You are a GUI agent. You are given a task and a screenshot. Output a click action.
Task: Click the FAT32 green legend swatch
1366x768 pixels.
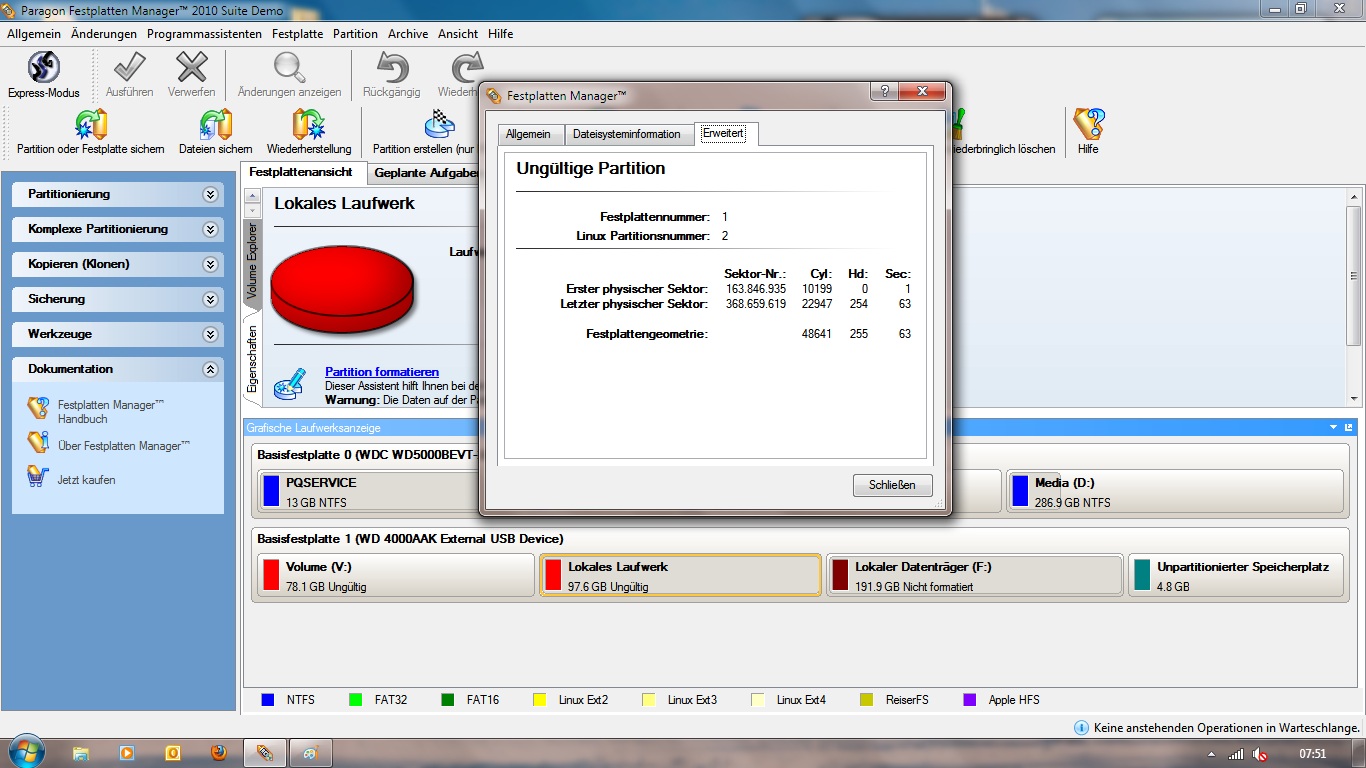355,700
